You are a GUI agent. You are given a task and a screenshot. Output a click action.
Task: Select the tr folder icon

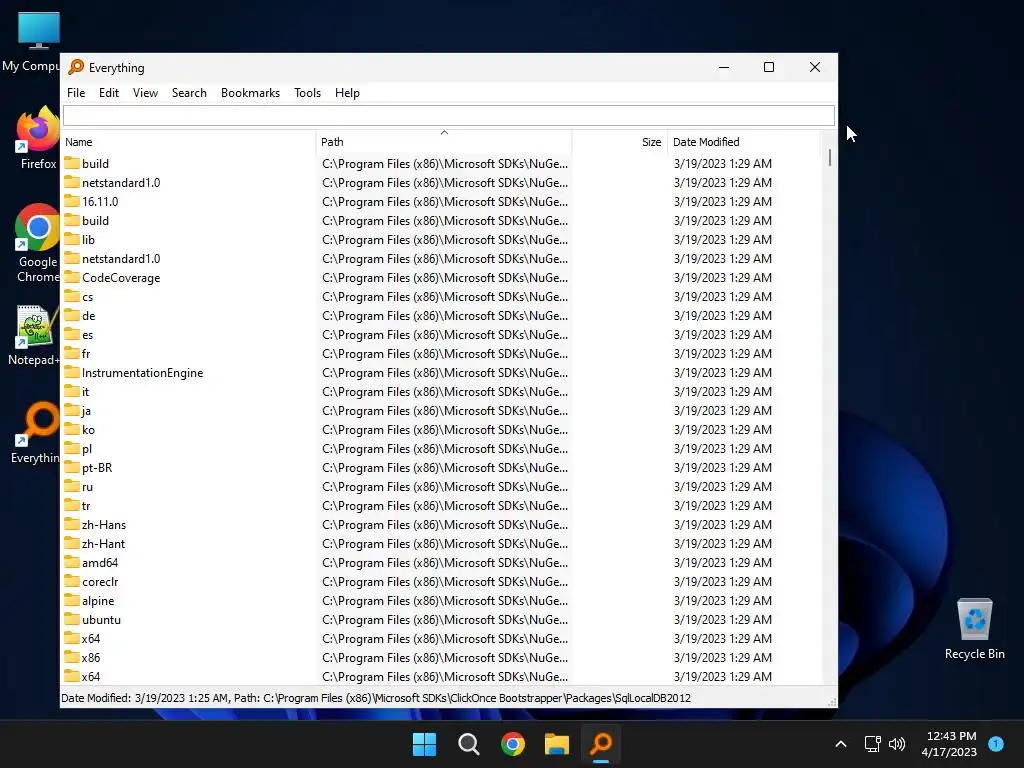[x=72, y=505]
